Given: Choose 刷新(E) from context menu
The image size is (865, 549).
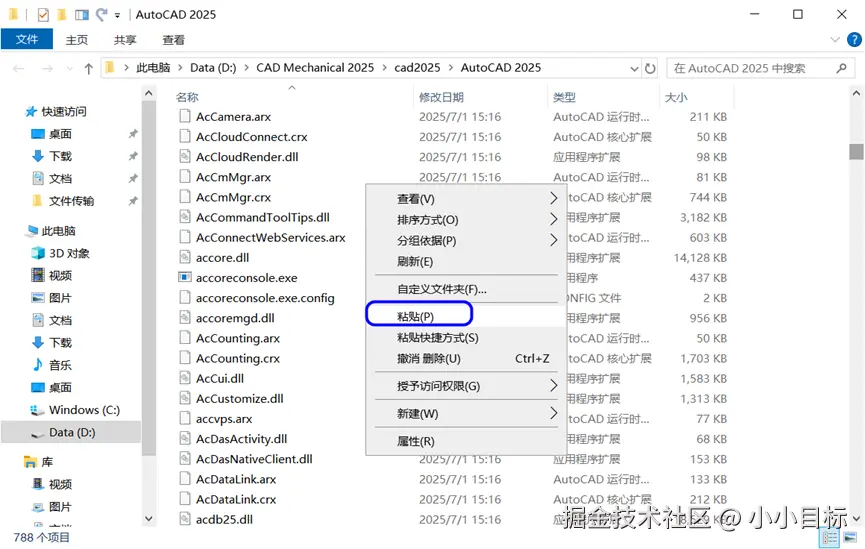Looking at the screenshot, I should point(466,262).
